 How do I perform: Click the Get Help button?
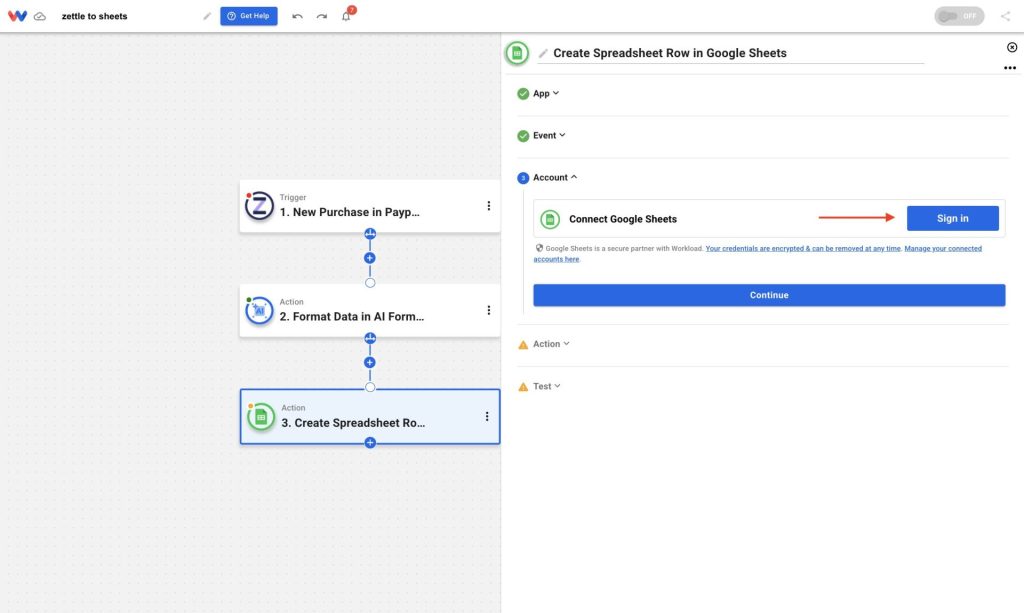coord(249,16)
